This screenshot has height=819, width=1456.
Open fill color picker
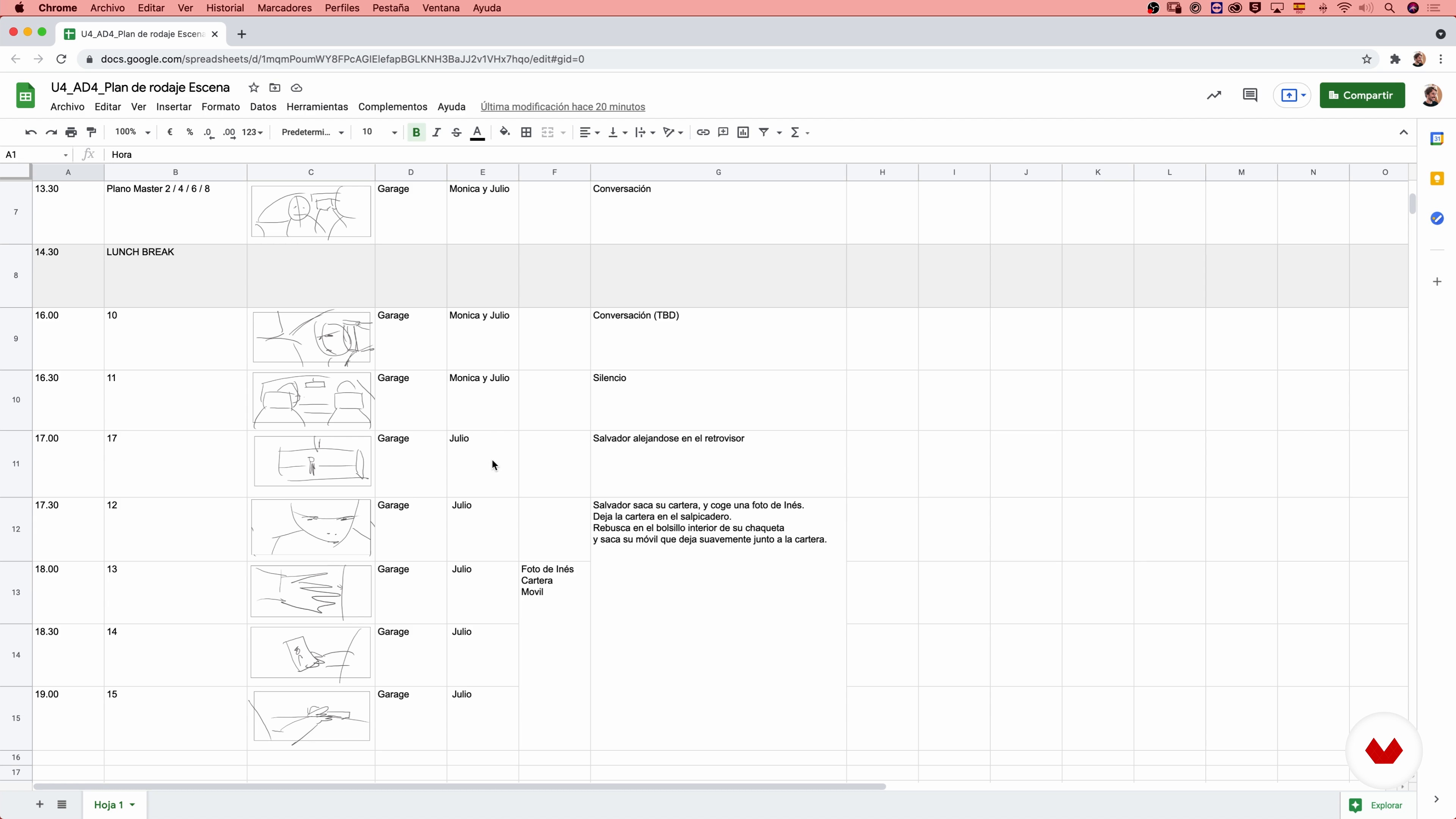tap(505, 132)
